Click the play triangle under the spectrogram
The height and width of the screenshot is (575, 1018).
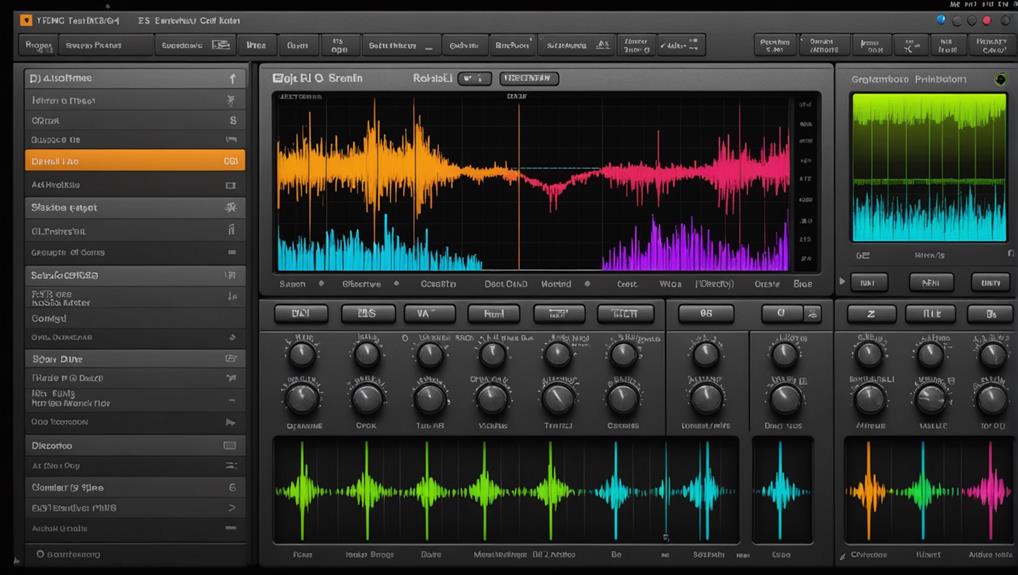[842, 282]
